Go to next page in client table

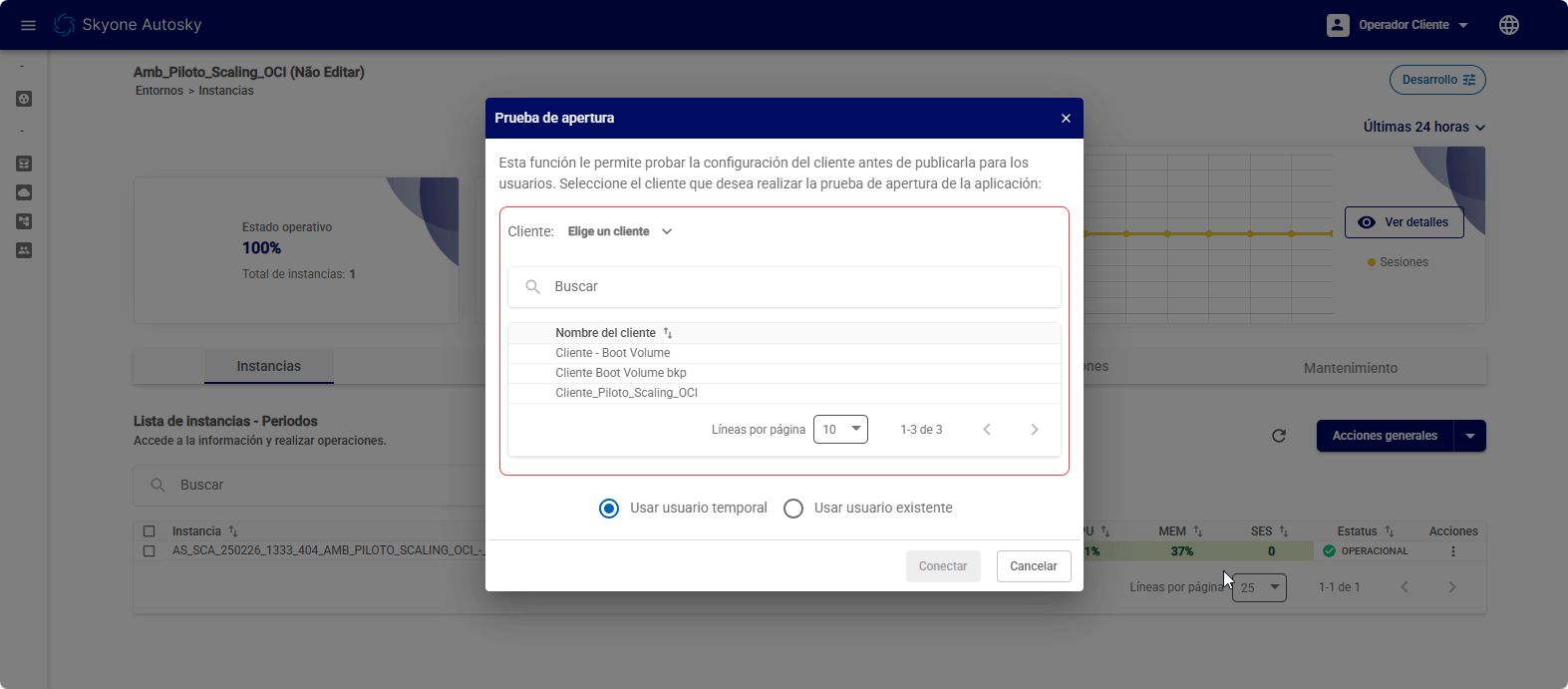point(1034,430)
